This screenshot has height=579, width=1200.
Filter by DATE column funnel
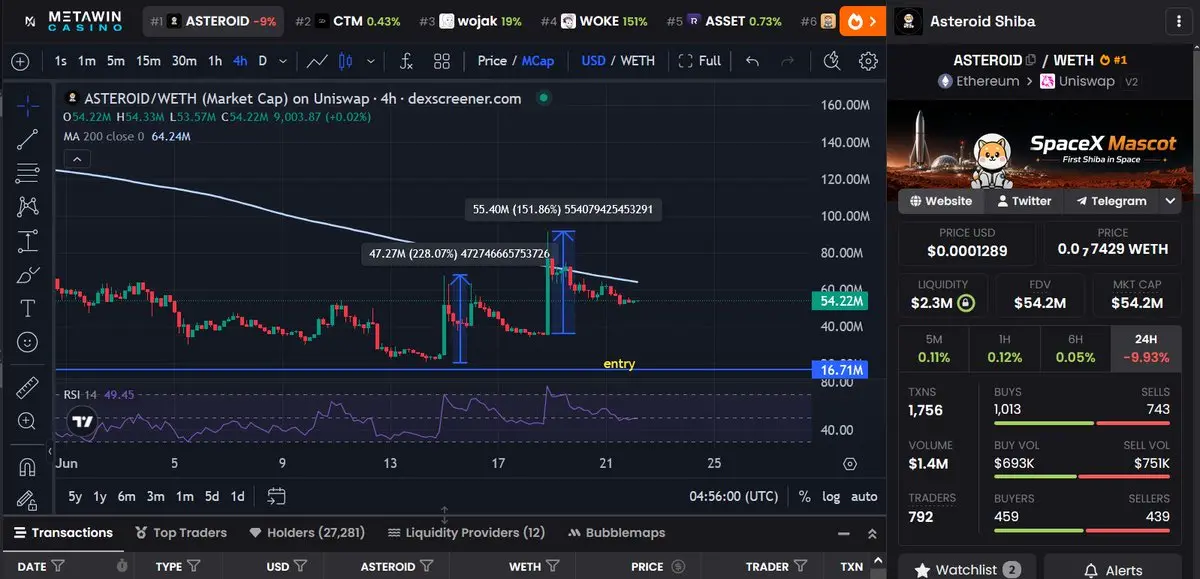coord(58,566)
